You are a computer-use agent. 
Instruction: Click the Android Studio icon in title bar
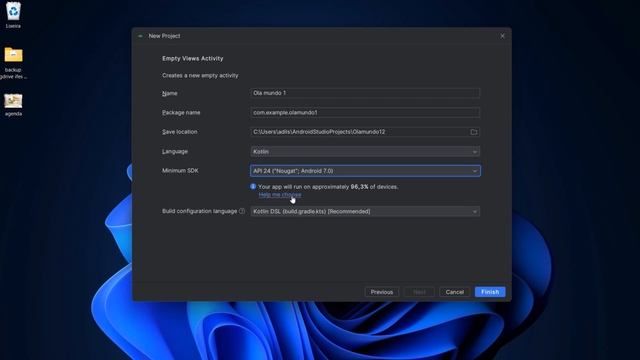tap(140, 36)
